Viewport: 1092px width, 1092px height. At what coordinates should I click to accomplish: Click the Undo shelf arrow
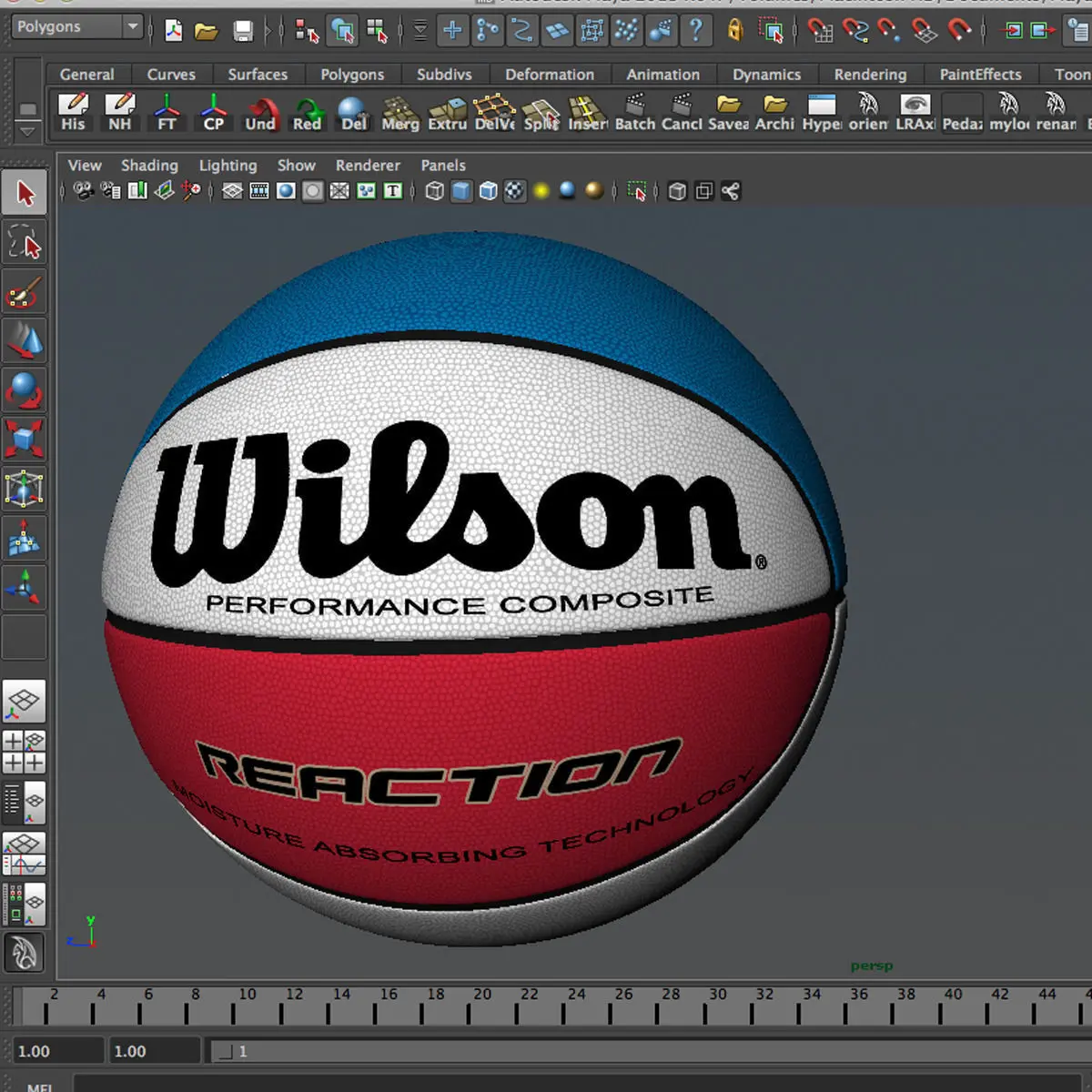click(x=260, y=112)
